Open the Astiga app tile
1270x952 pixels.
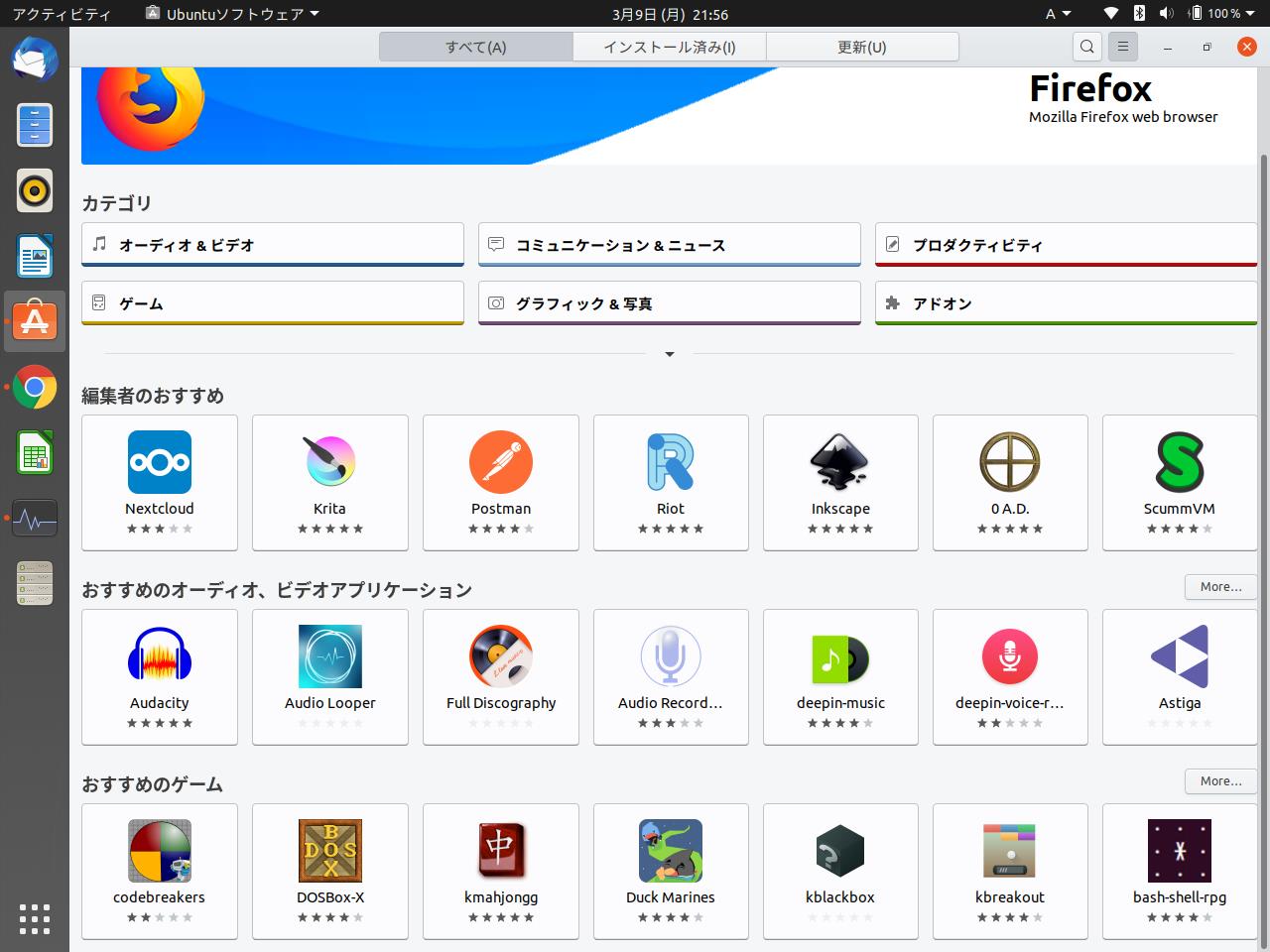1180,677
